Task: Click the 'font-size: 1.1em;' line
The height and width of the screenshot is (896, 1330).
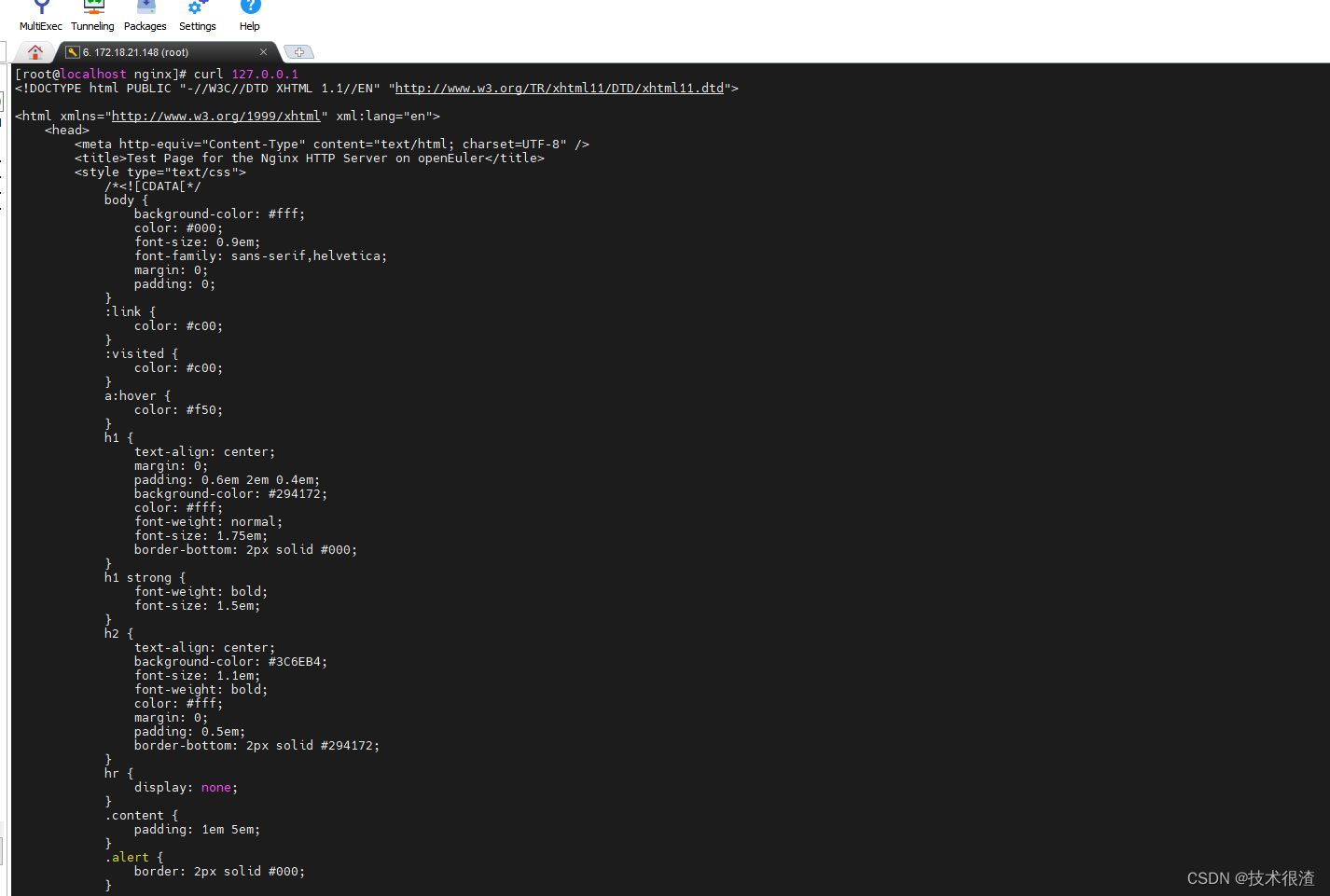Action: [198, 676]
